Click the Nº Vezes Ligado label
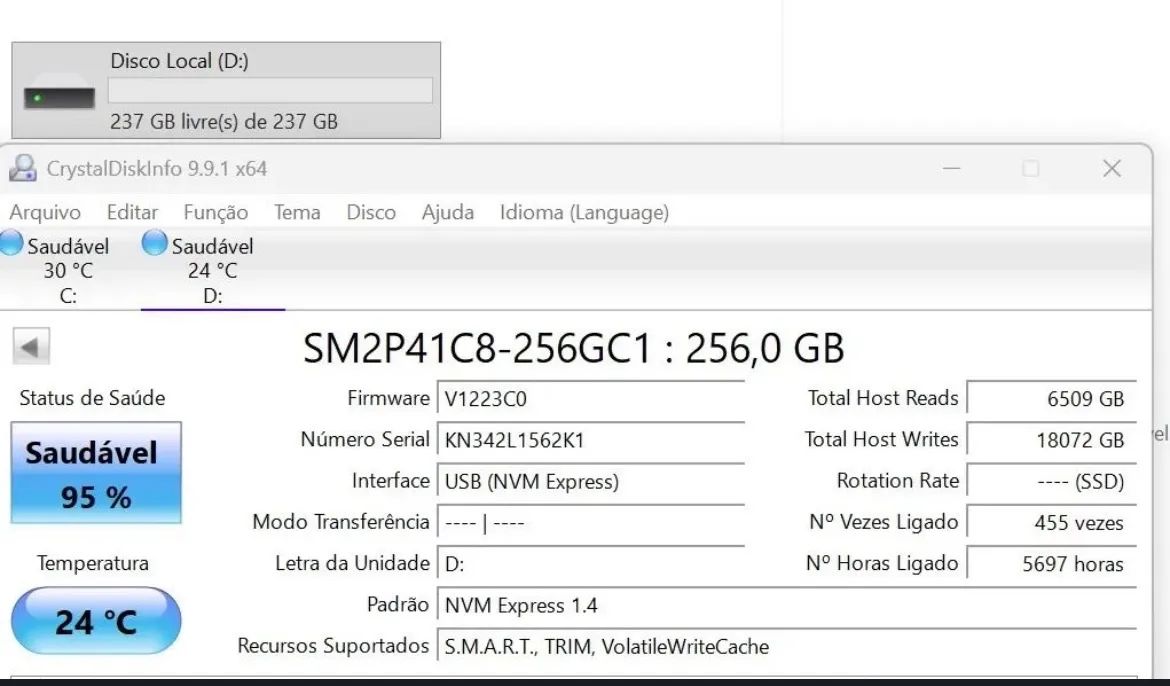The image size is (1170, 686). 883,522
